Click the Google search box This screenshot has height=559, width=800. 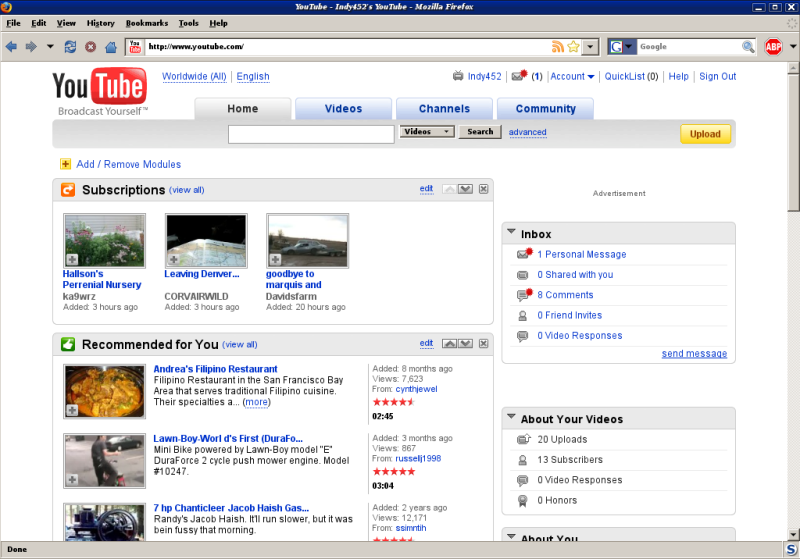[x=689, y=47]
